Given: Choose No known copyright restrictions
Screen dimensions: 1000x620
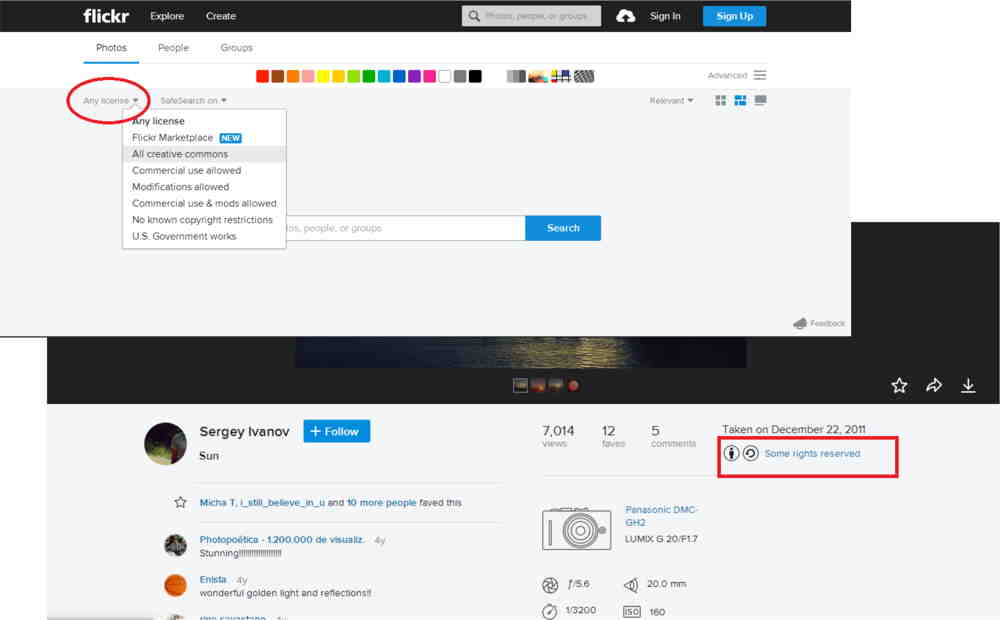Looking at the screenshot, I should pos(204,220).
